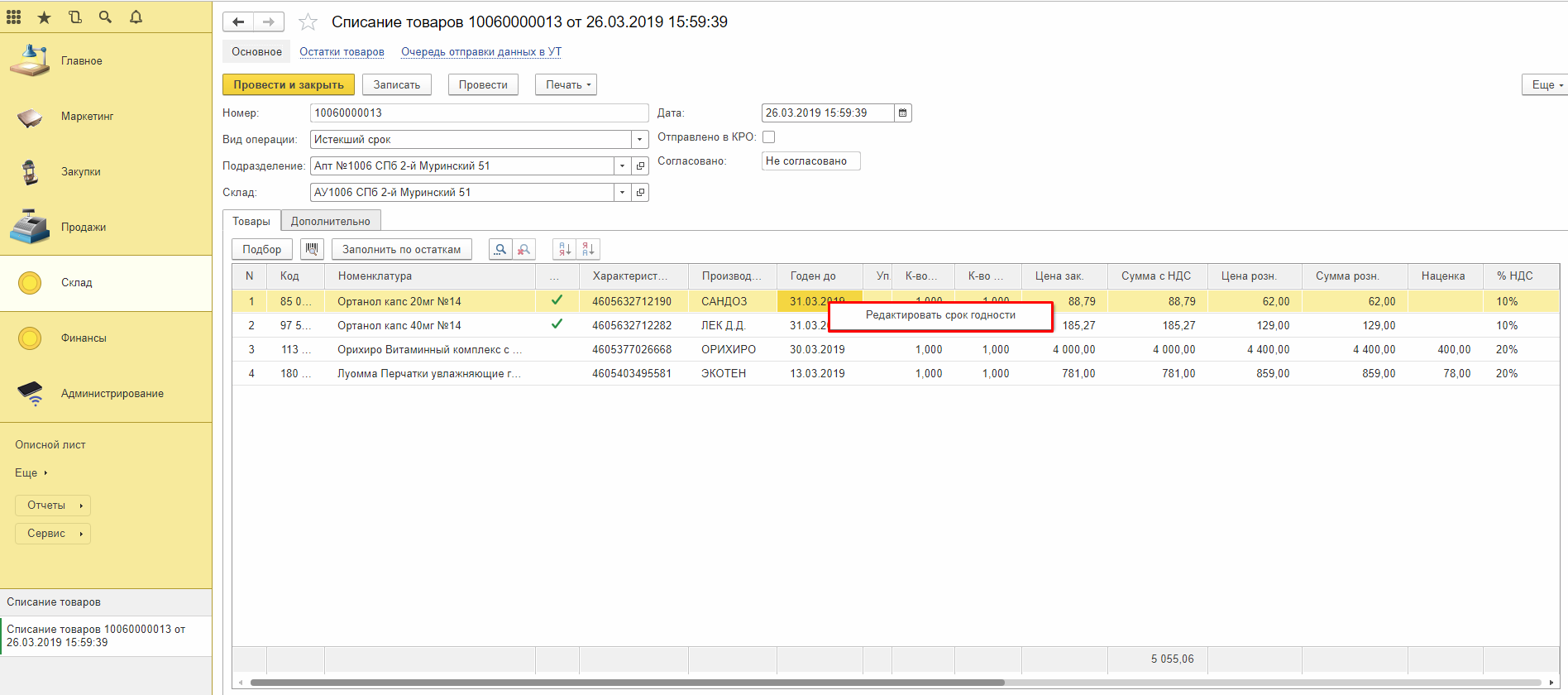
Task: Open the Остатки товаров link
Action: [342, 52]
